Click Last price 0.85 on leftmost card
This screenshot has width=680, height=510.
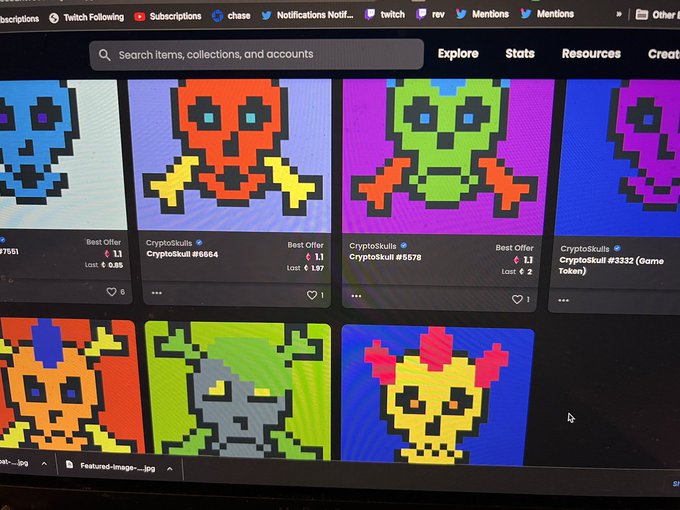104,265
